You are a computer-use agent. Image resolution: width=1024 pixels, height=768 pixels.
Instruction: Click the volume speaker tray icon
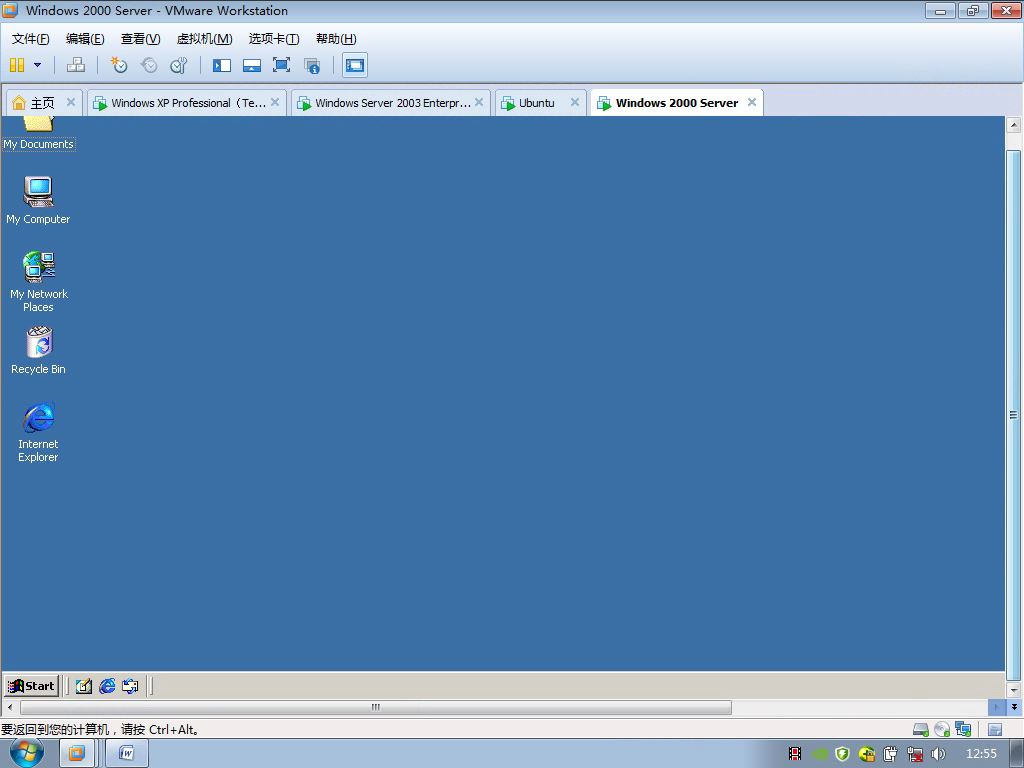tap(938, 754)
